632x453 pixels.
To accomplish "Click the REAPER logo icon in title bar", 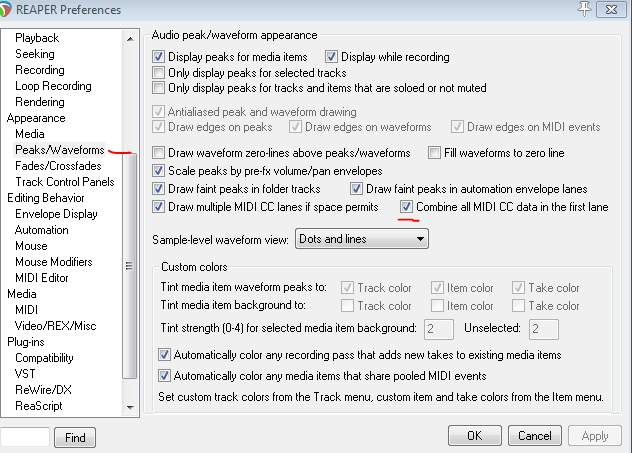I will [x=5, y=9].
